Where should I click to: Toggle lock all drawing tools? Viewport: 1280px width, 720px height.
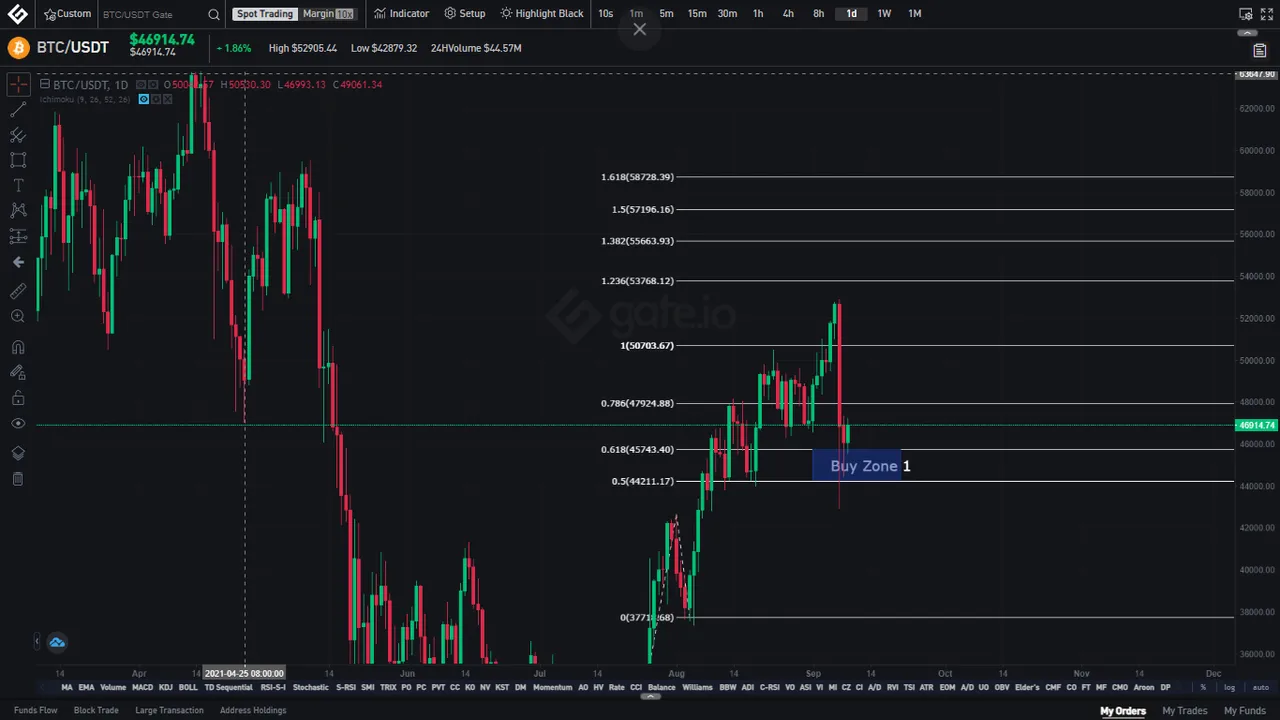click(x=18, y=398)
